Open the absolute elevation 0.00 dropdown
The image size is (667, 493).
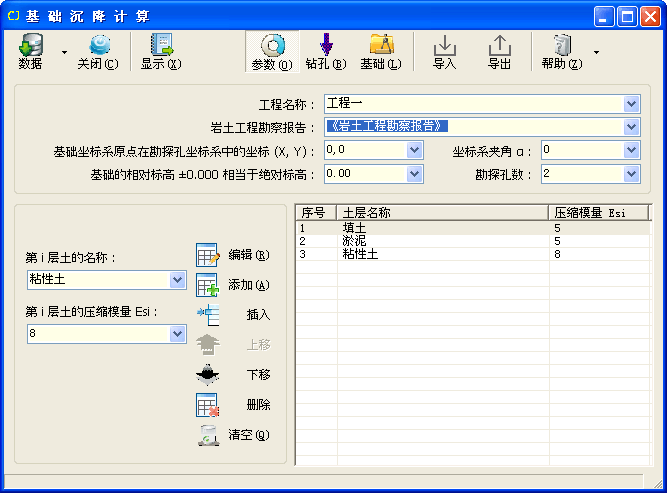414,174
